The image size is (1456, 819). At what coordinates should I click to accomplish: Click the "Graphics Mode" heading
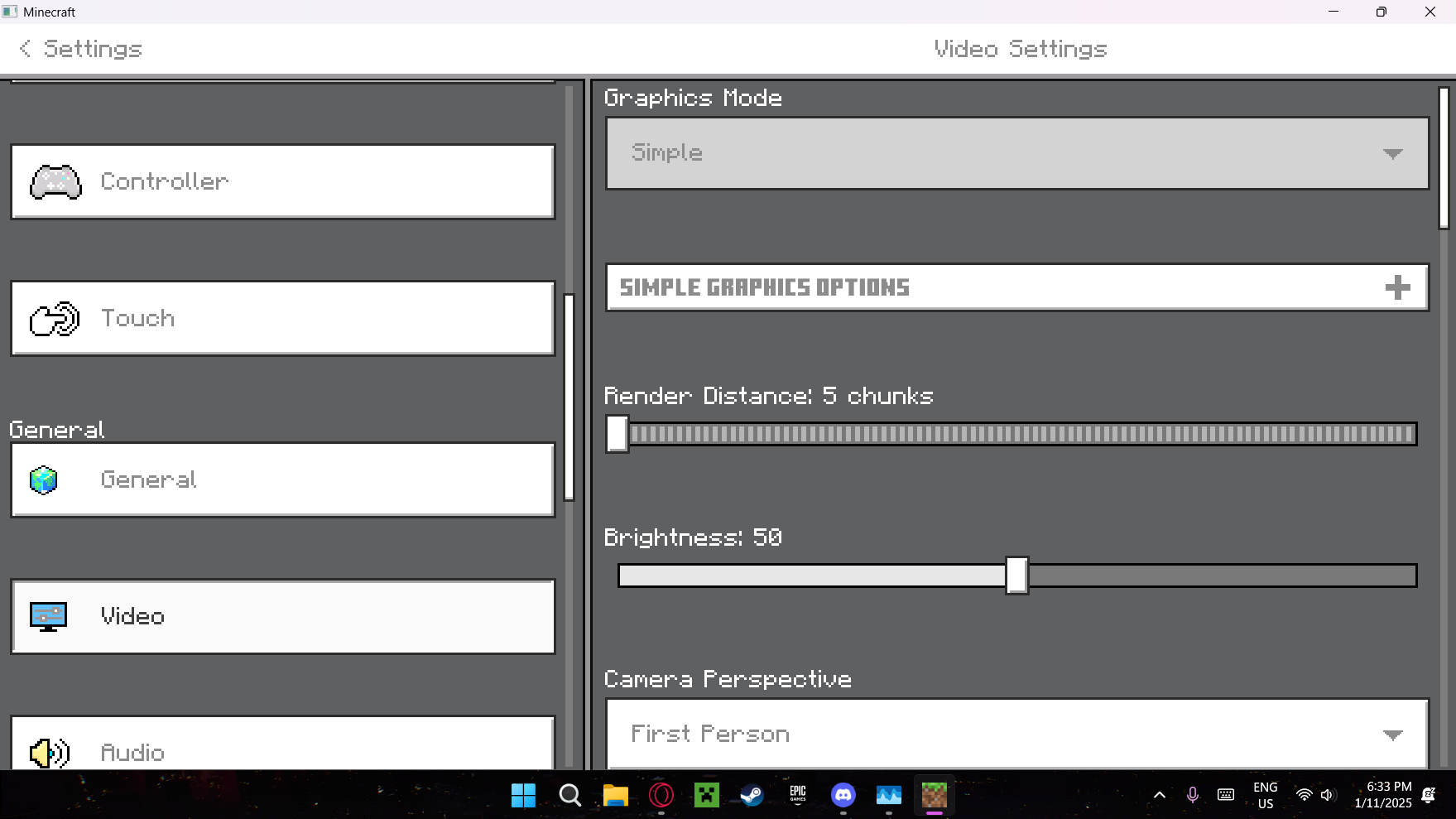(694, 98)
